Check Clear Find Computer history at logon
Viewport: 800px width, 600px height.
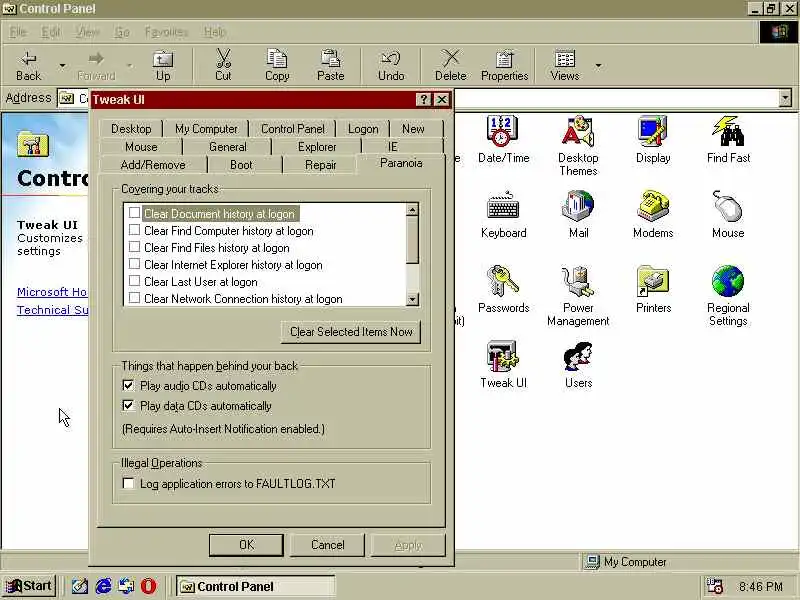134,230
